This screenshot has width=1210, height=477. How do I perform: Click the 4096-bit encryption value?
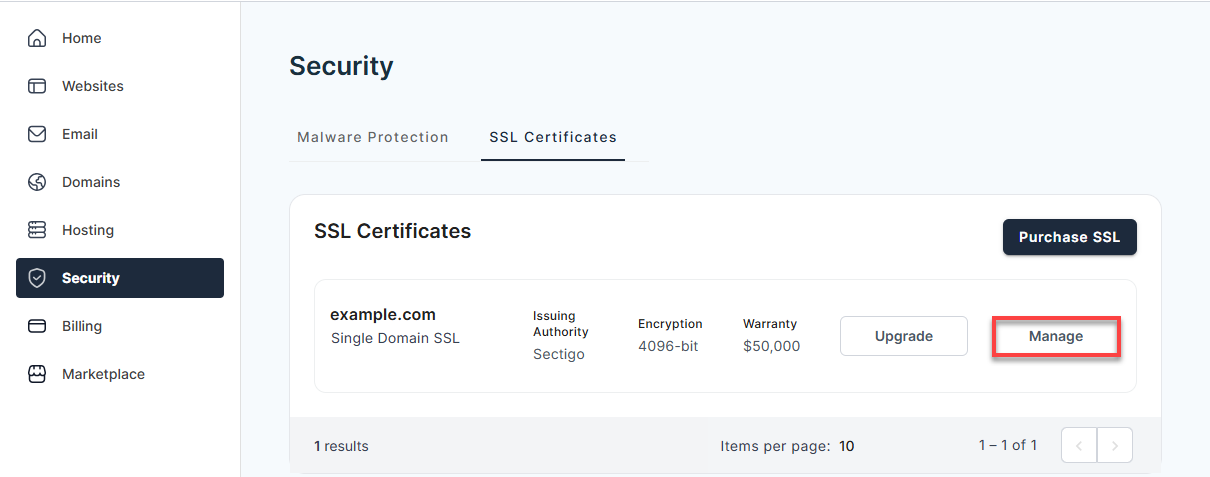pos(668,346)
